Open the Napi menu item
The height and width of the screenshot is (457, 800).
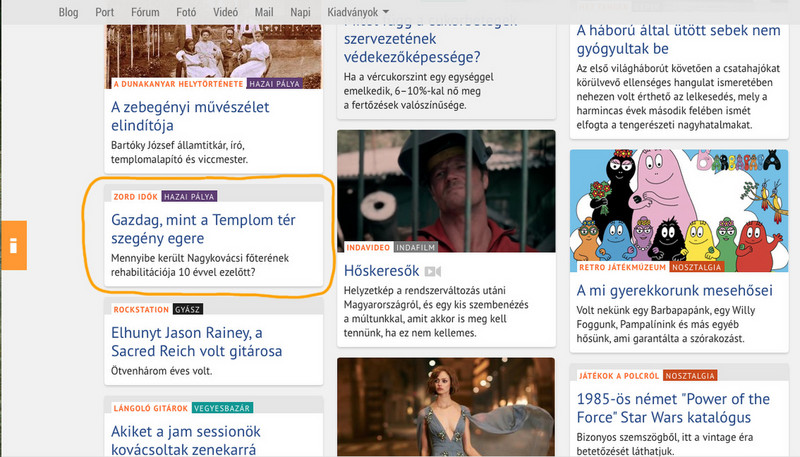click(300, 12)
